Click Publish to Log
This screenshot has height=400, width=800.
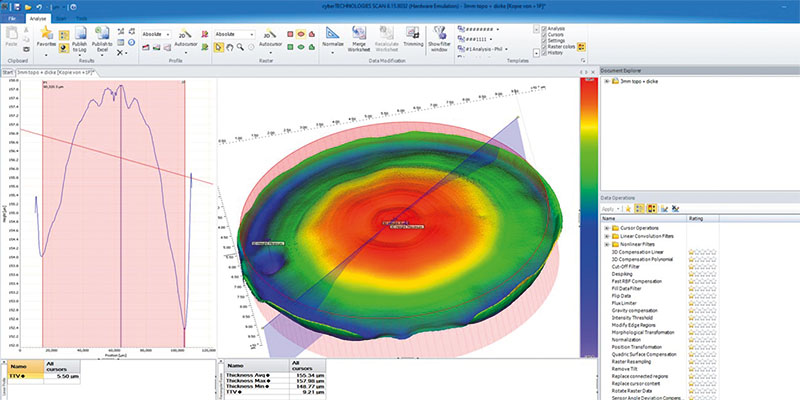click(x=80, y=39)
